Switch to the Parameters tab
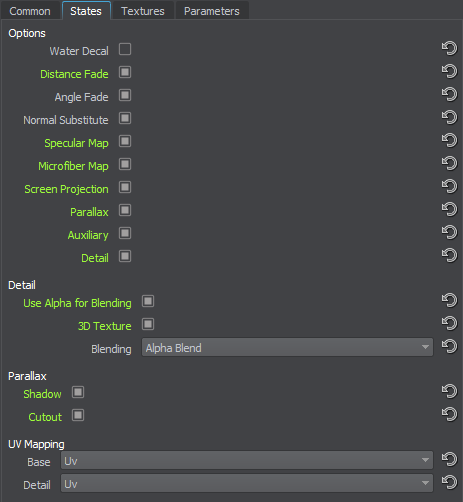Viewport: 463px width, 502px height. (212, 11)
